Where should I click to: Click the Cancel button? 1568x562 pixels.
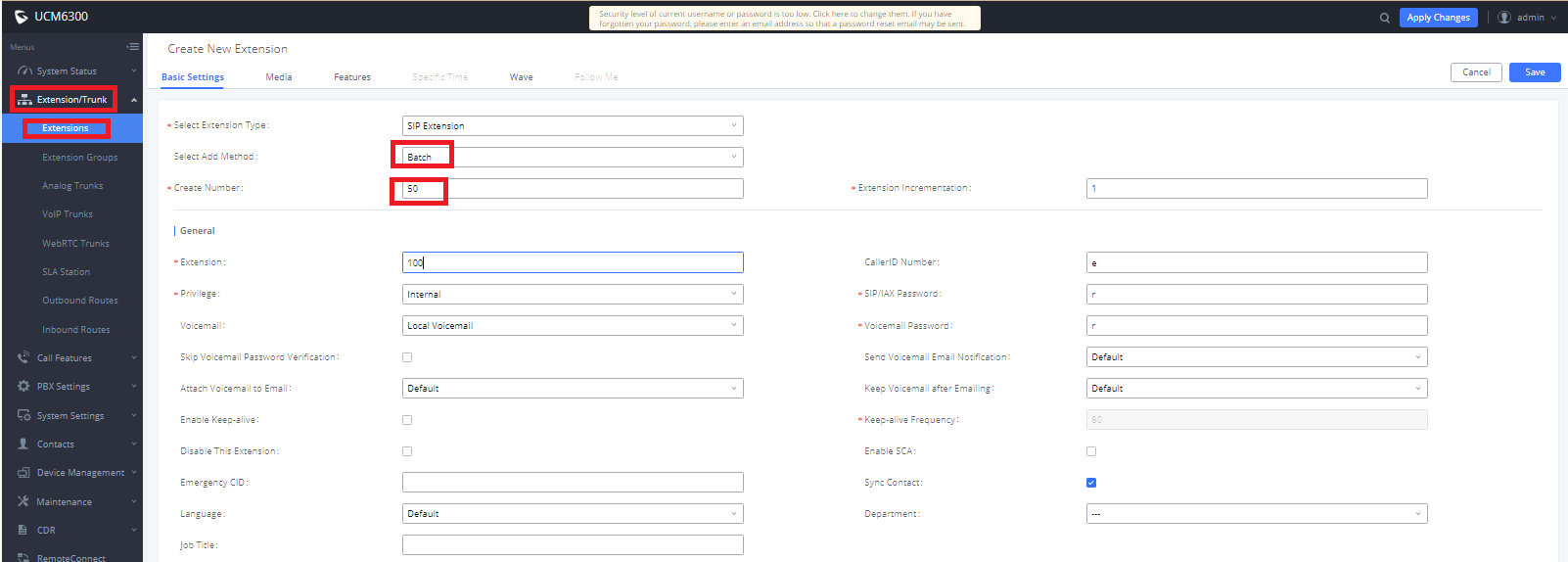(x=1476, y=72)
